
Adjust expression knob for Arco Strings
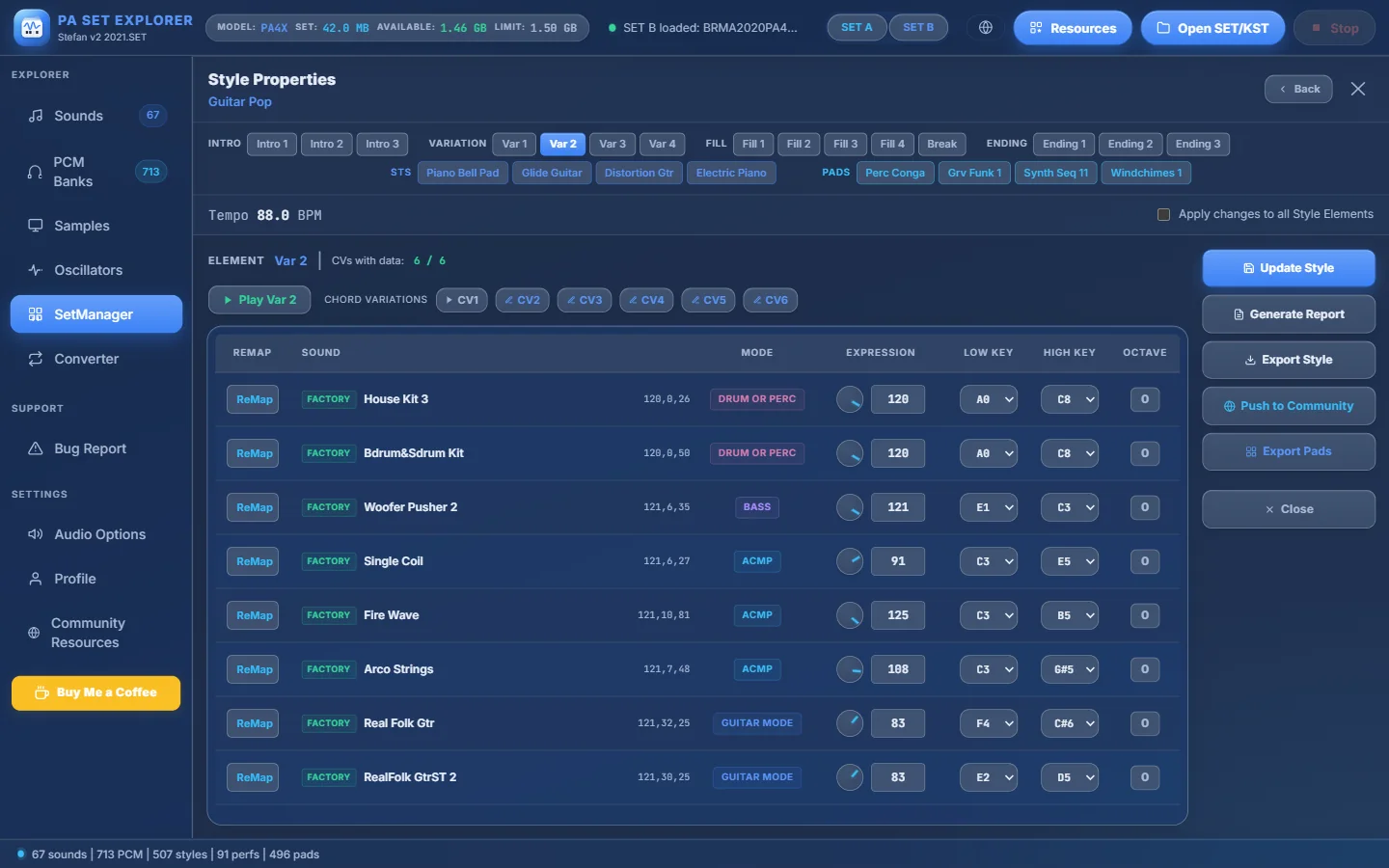click(850, 669)
